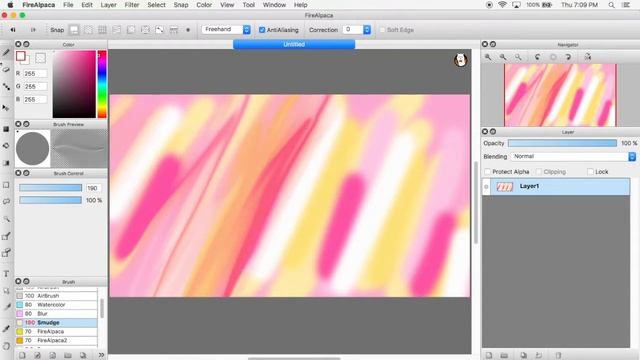Collapse Color panel round button
The image size is (640, 360).
(x=26, y=44)
